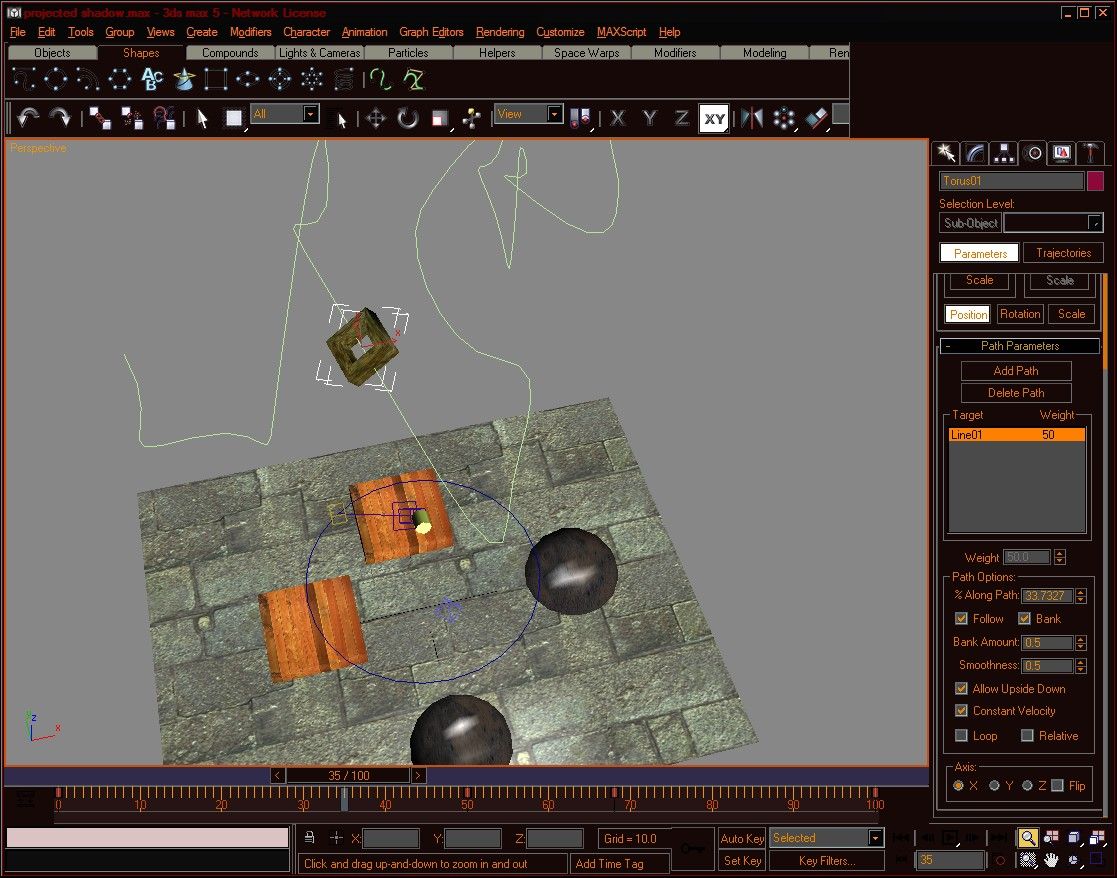Select the Move transform tool
The image size is (1117, 878).
(x=375, y=118)
